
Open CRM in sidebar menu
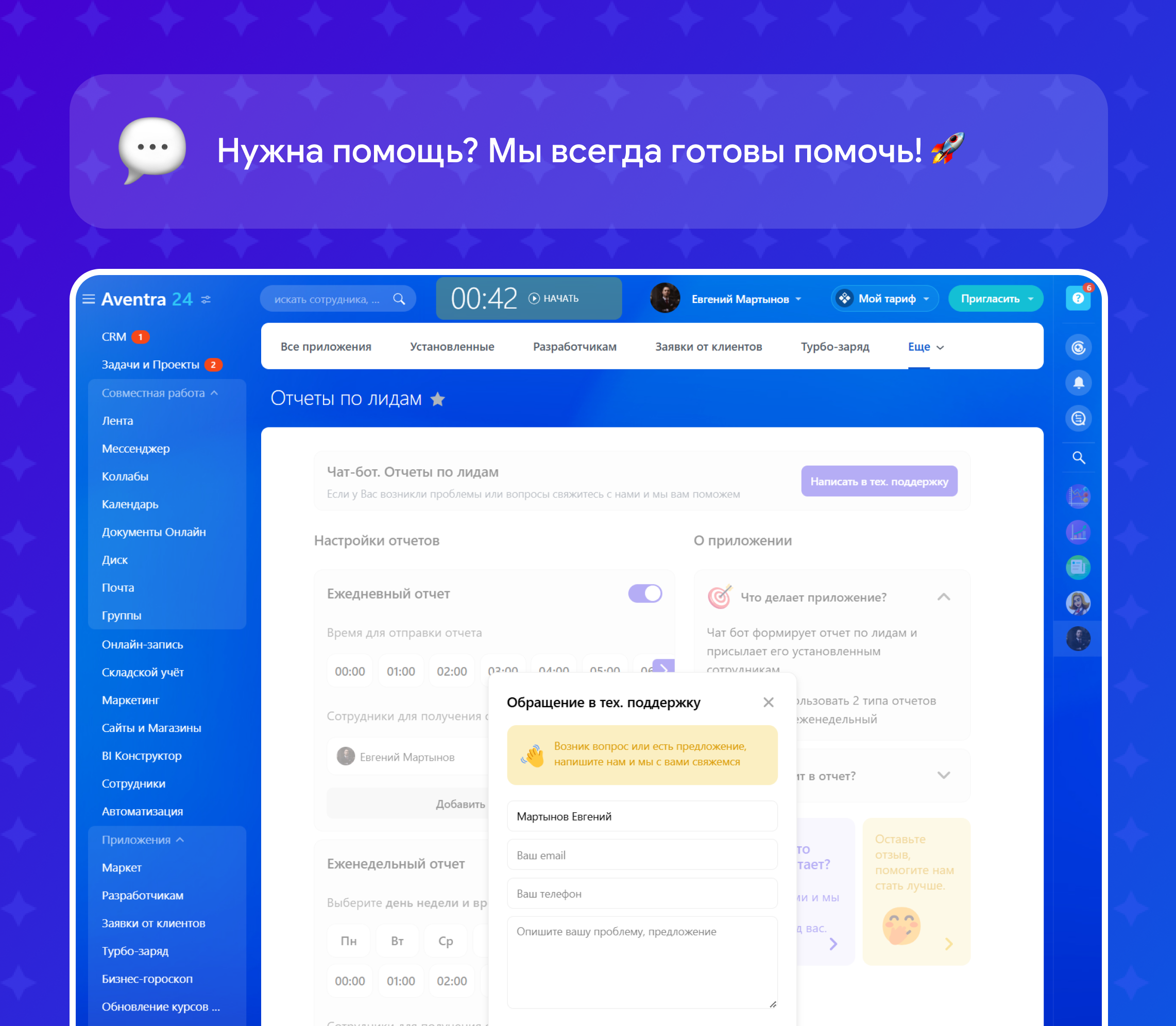click(114, 337)
